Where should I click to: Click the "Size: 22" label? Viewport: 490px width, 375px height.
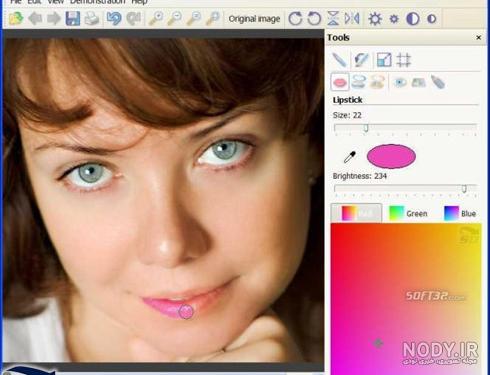click(x=347, y=115)
